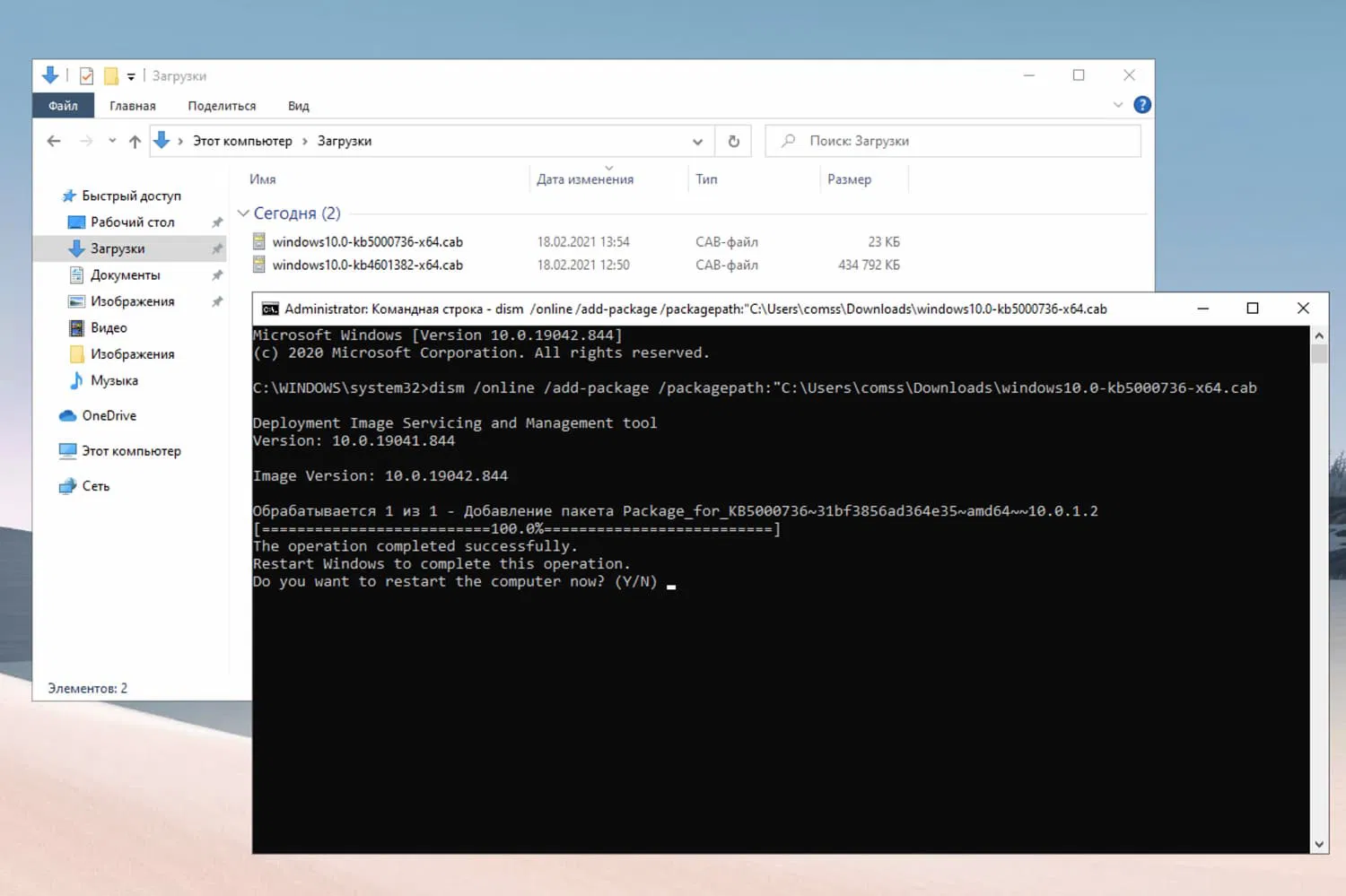Open Музыка in the navigation pane
1346x896 pixels.
114,380
